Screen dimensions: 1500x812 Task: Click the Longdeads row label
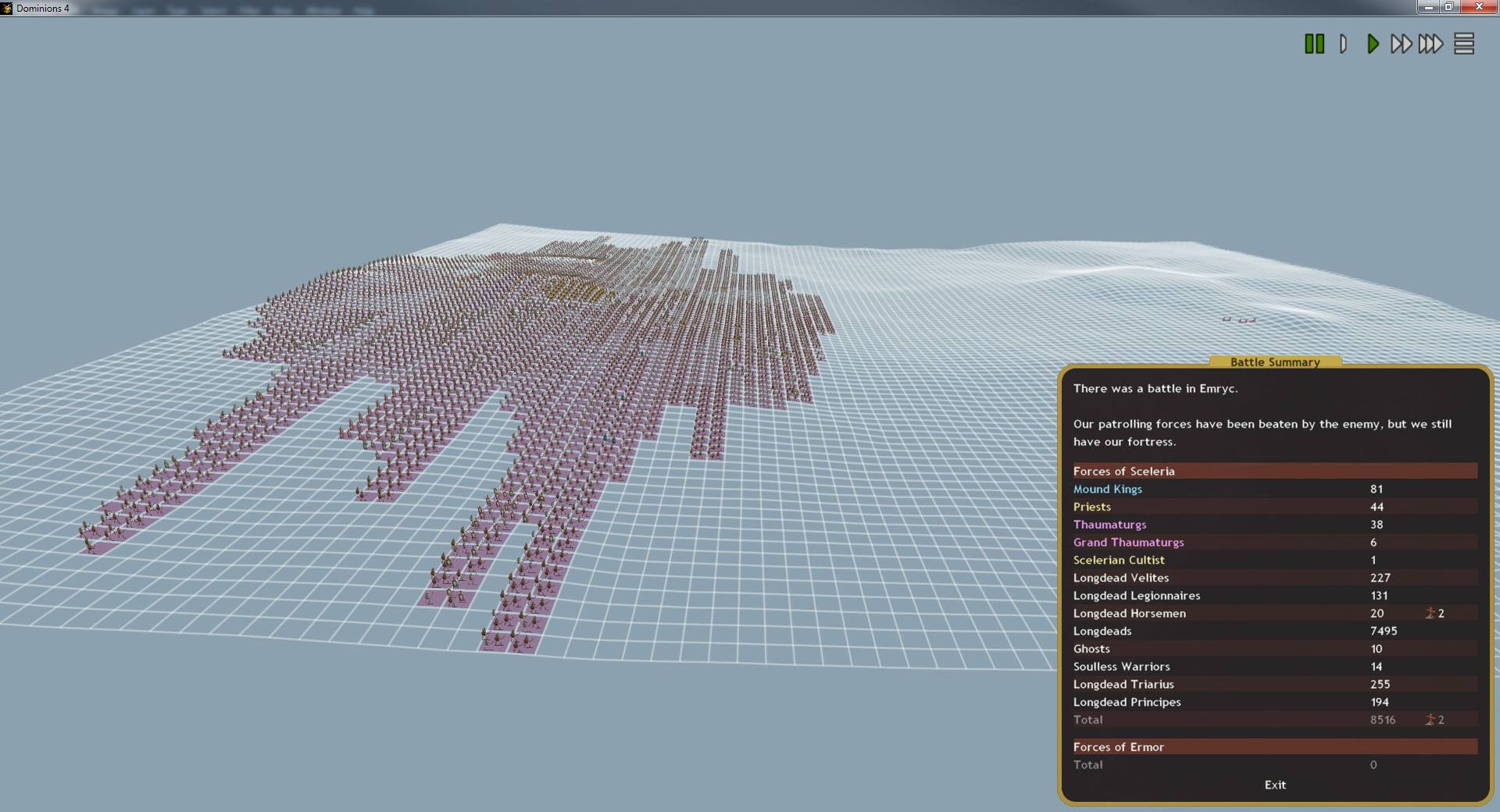tap(1102, 631)
